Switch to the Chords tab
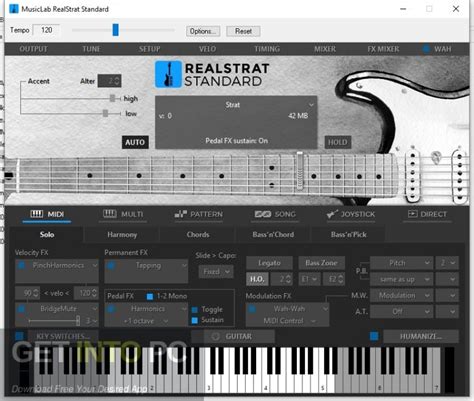 pyautogui.click(x=198, y=235)
